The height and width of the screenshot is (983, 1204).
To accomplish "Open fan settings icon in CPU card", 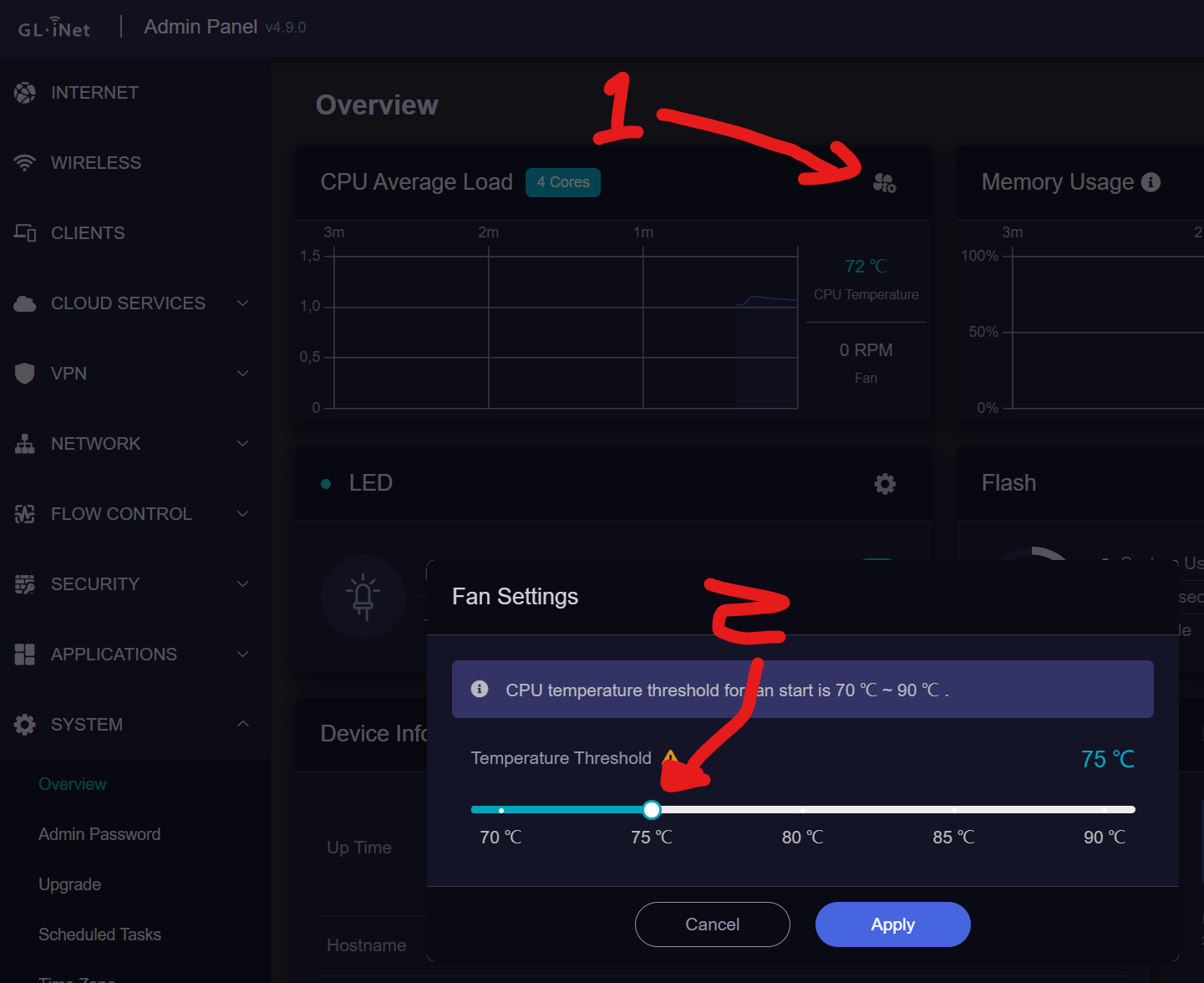I will pyautogui.click(x=884, y=182).
